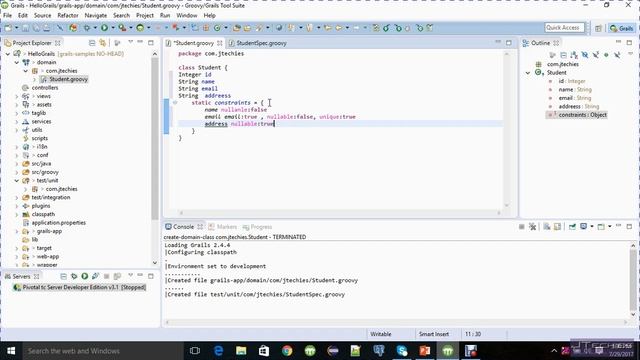640x360 pixels.
Task: Collapse the HelloGrails project node
Action: pyautogui.click(x=8, y=53)
